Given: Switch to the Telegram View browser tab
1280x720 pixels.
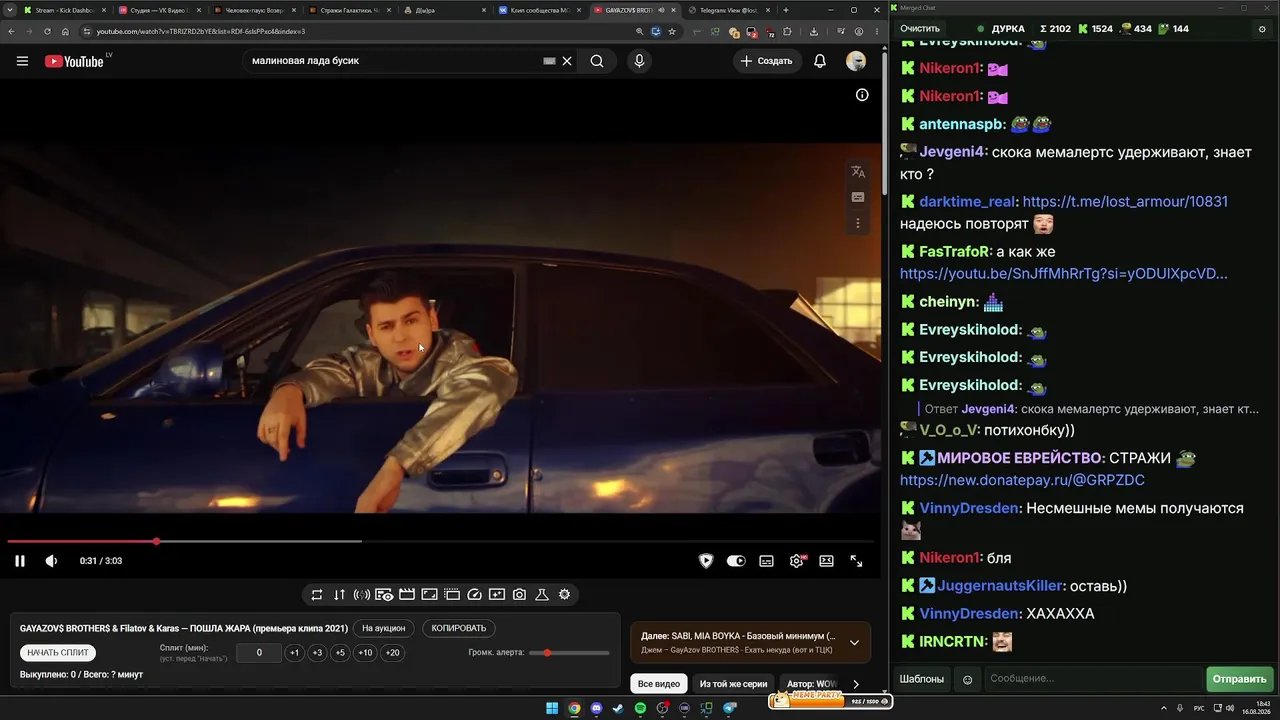Looking at the screenshot, I should [727, 10].
